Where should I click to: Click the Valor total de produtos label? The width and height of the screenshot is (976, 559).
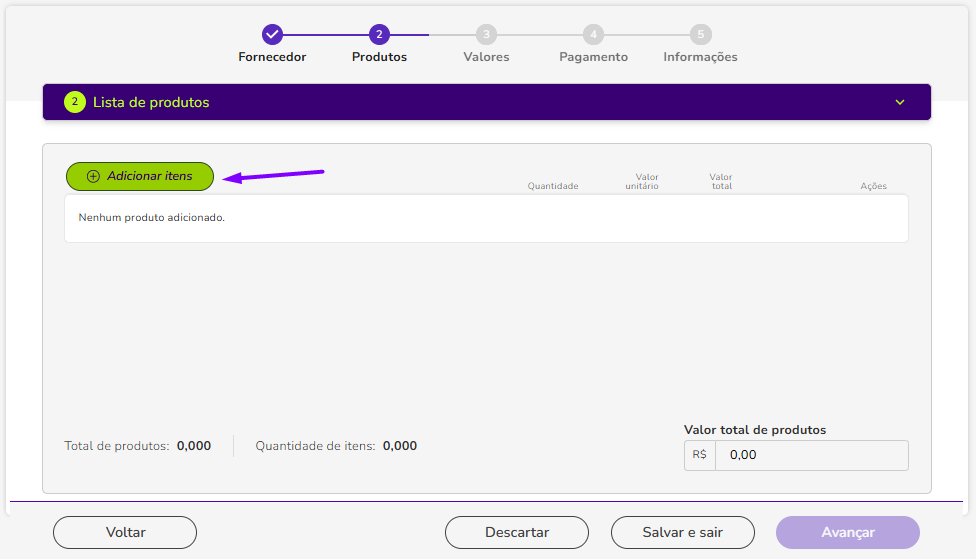(x=754, y=430)
